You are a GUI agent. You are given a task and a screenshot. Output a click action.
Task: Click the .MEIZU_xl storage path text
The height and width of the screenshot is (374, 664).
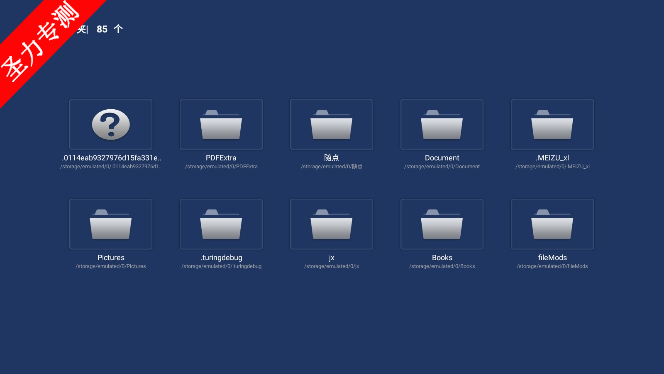[552, 166]
